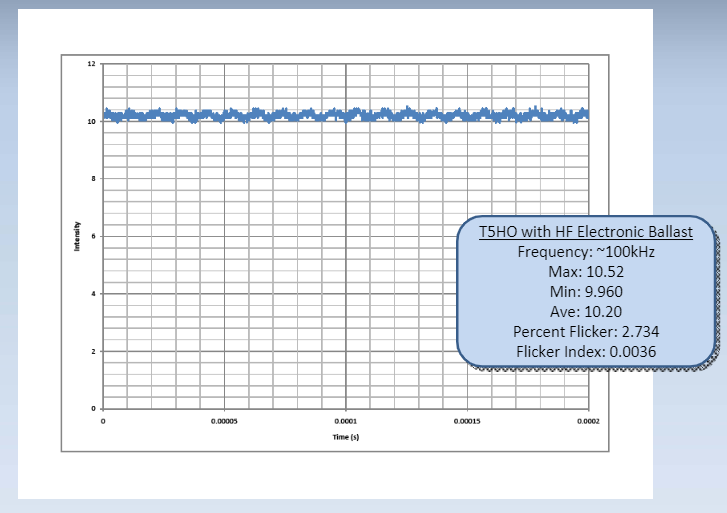The image size is (727, 513).
Task: Select the 'Frequency: ~100kHz' line
Action: pyautogui.click(x=586, y=251)
